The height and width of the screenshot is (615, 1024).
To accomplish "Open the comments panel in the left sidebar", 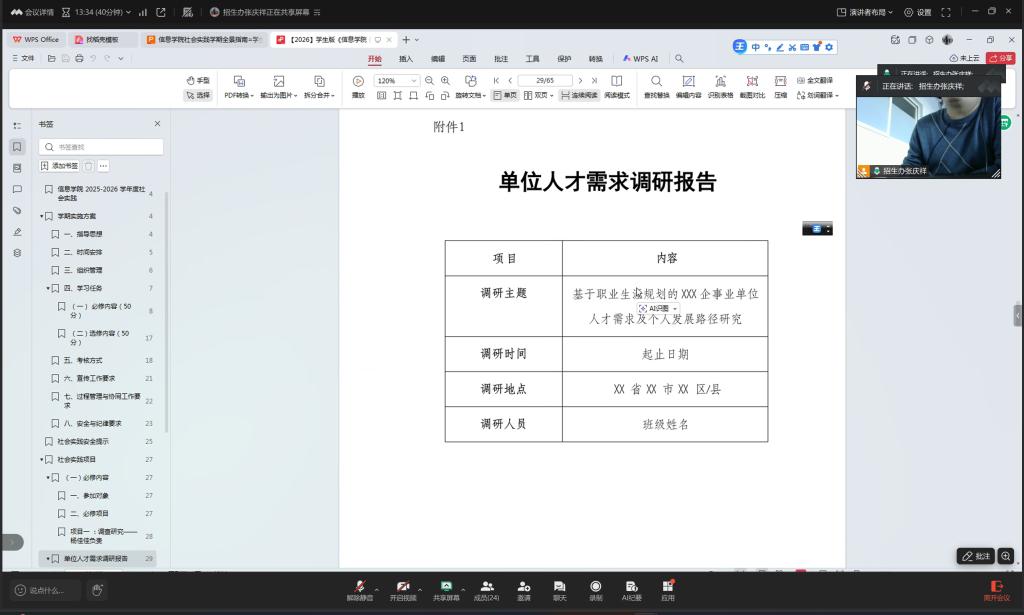I will (x=17, y=189).
